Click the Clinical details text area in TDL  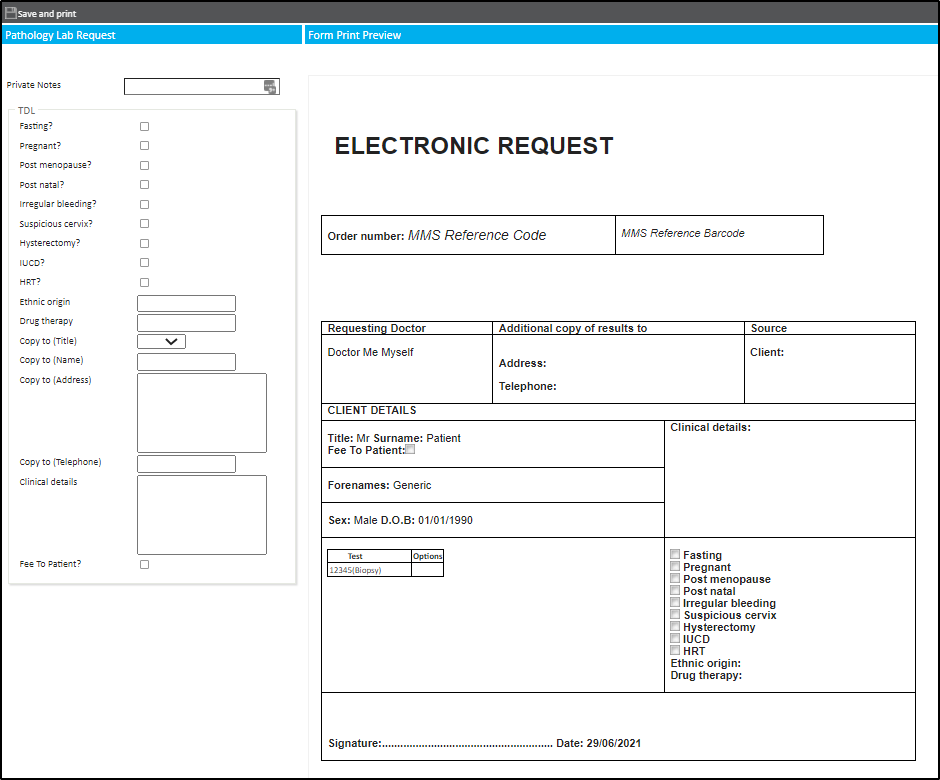pyautogui.click(x=201, y=515)
